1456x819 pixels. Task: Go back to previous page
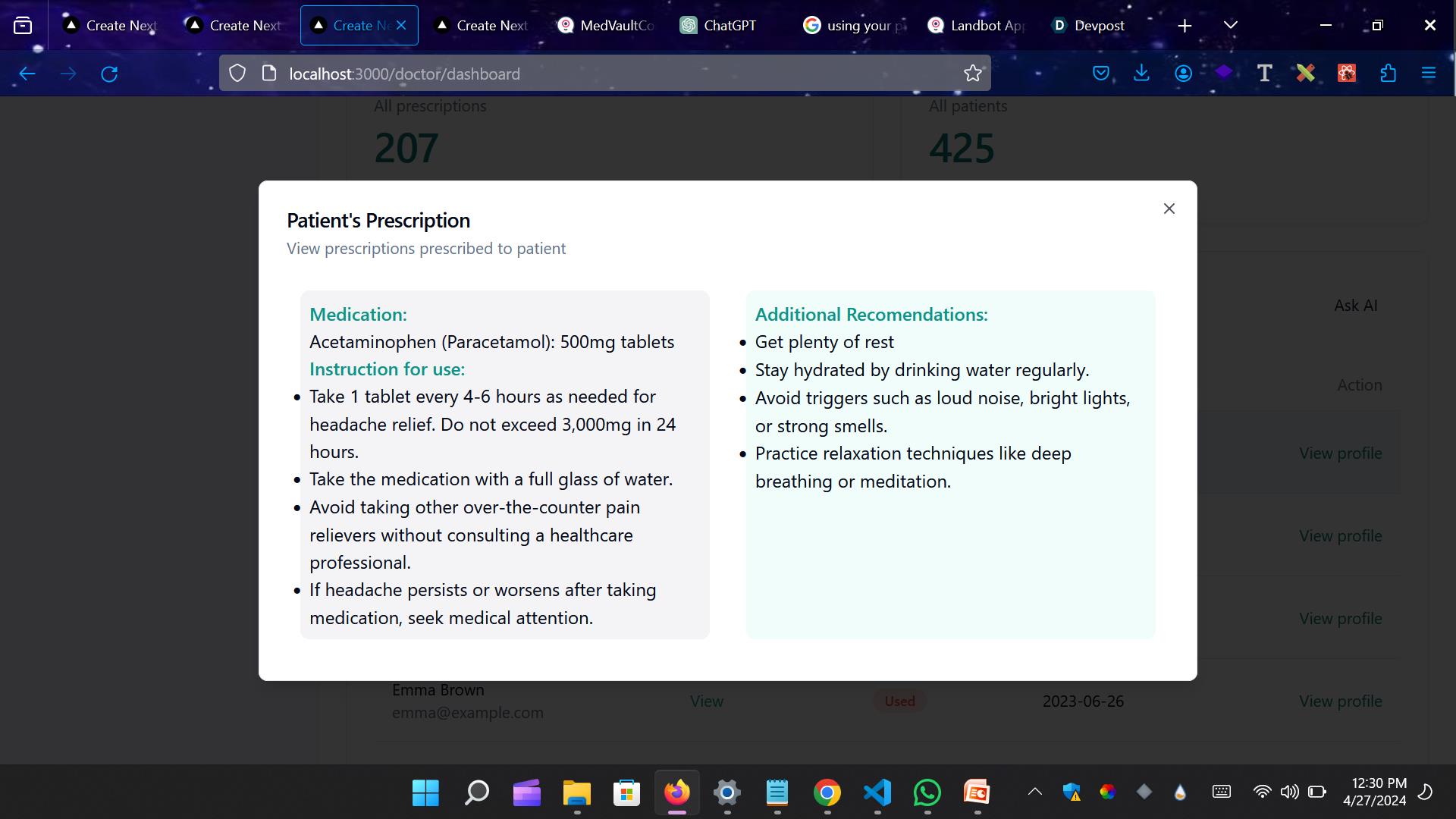pos(27,74)
